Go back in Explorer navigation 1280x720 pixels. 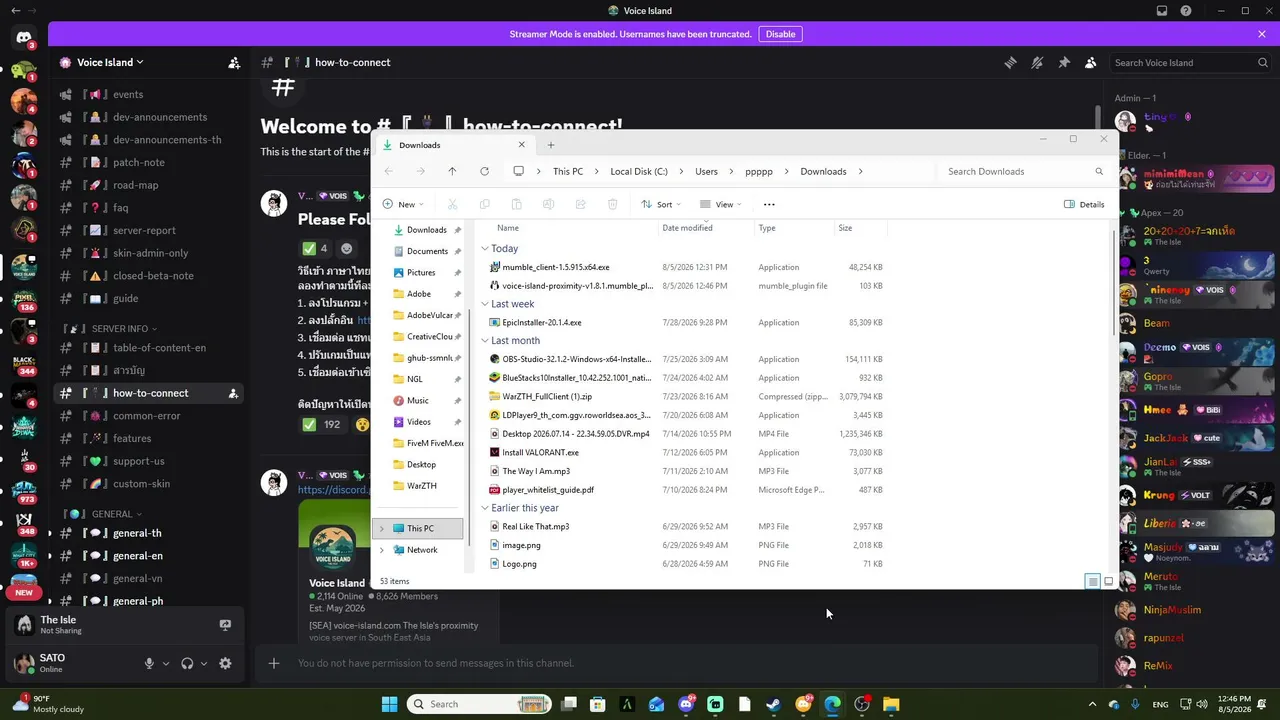(x=389, y=171)
